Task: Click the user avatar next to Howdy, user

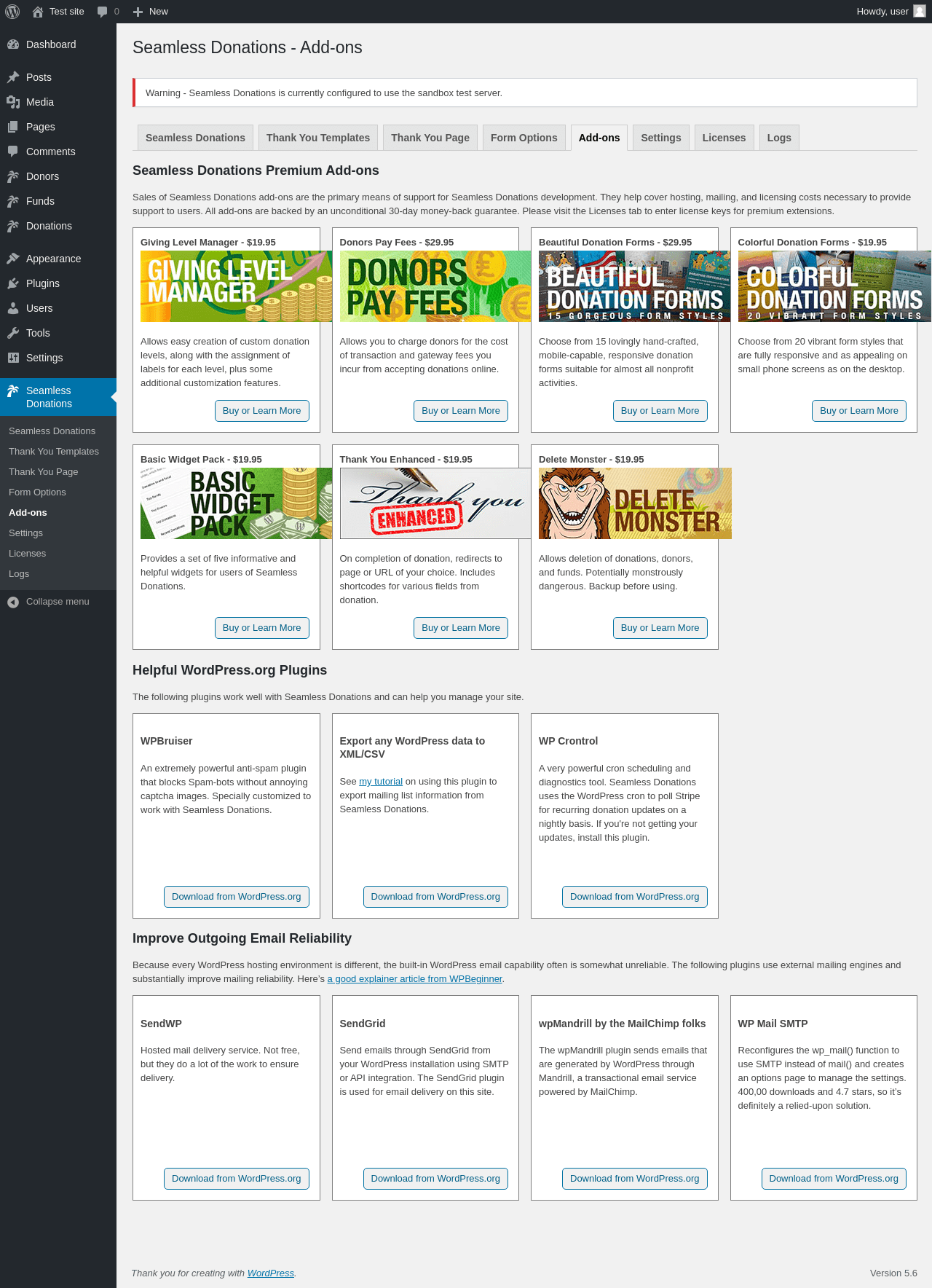Action: [x=920, y=12]
